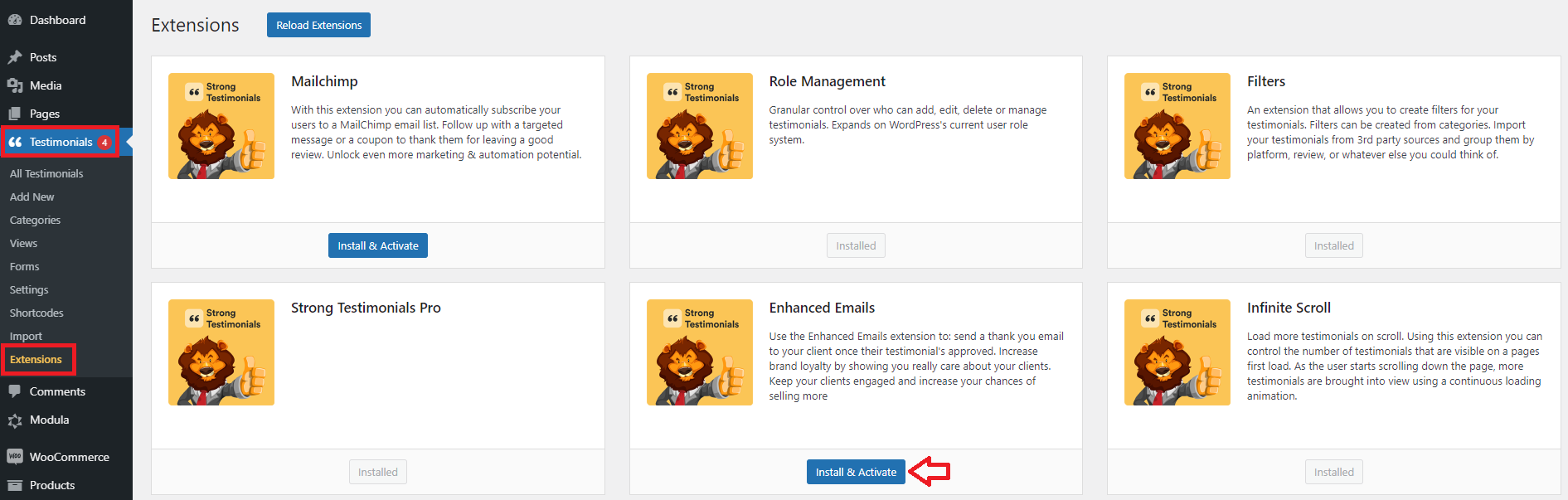Open the Pages menu
This screenshot has width=1568, height=500.
click(45, 114)
